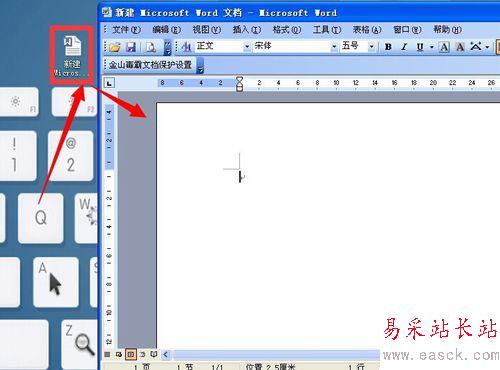Click the character scaling icon
500x370 pixels.
pos(476,47)
